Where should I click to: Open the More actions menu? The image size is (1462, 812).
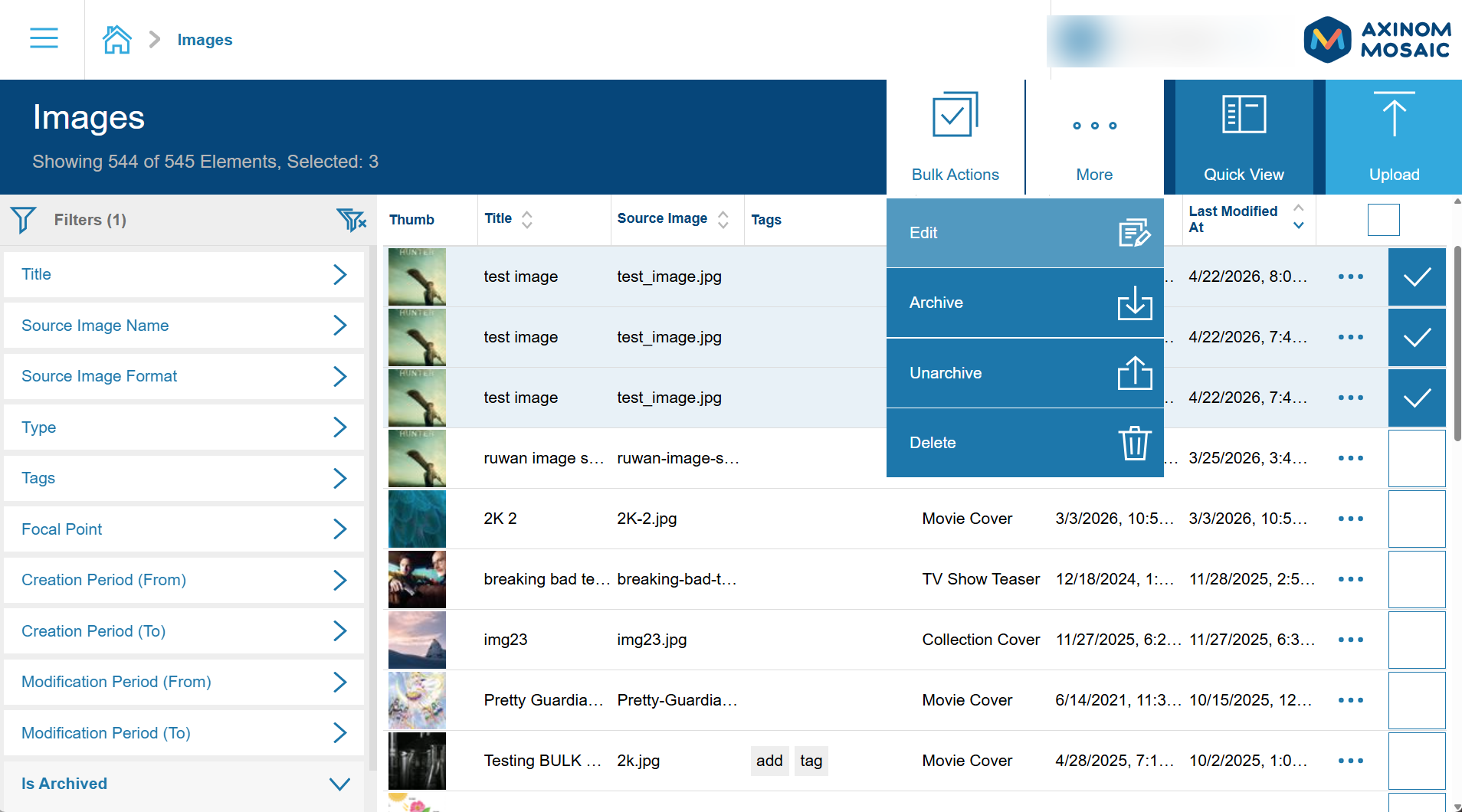[1094, 137]
